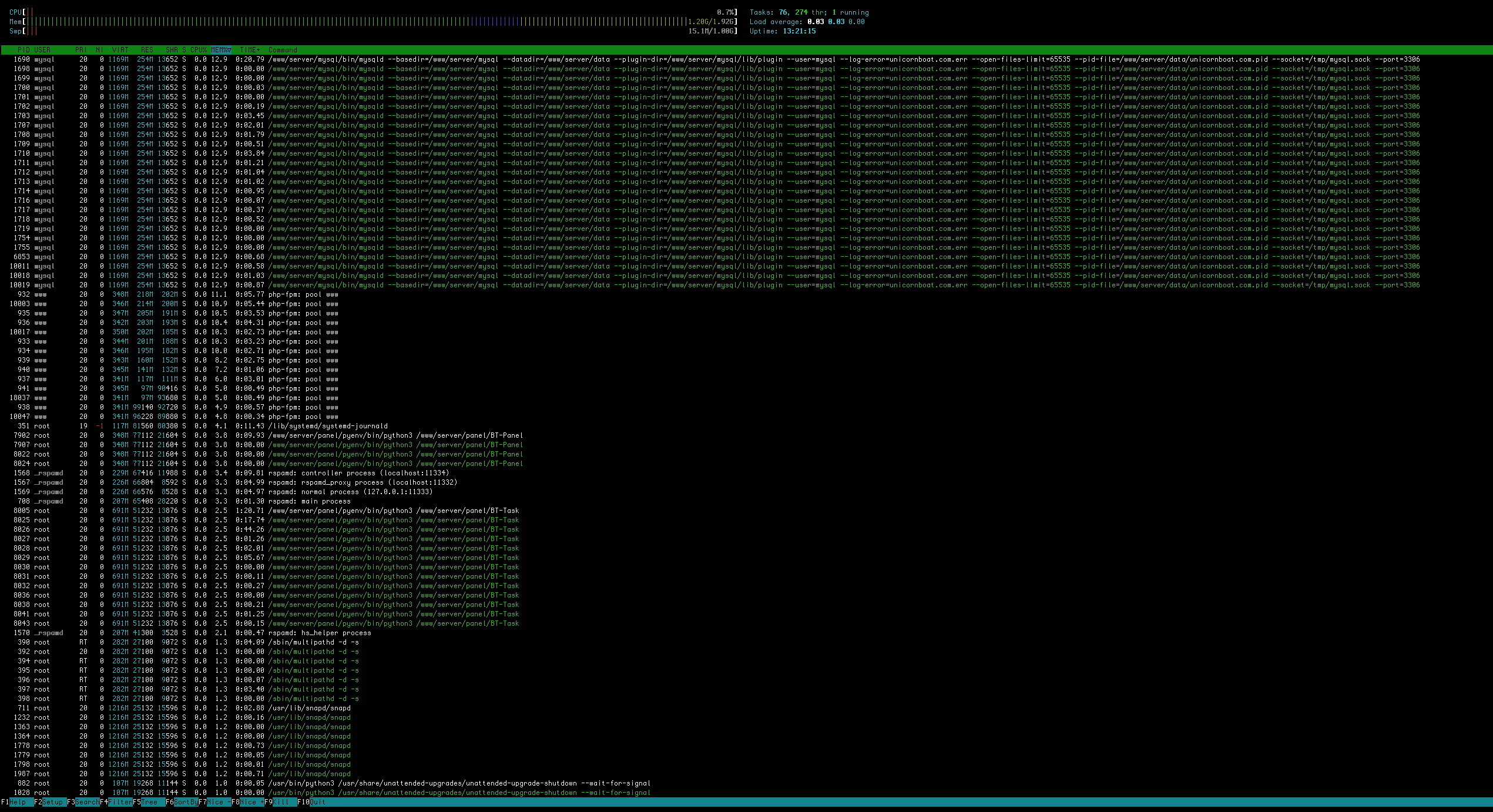Screen dimensions: 1493x812
Task: Sort by the TIME+ column header
Action: (250, 50)
